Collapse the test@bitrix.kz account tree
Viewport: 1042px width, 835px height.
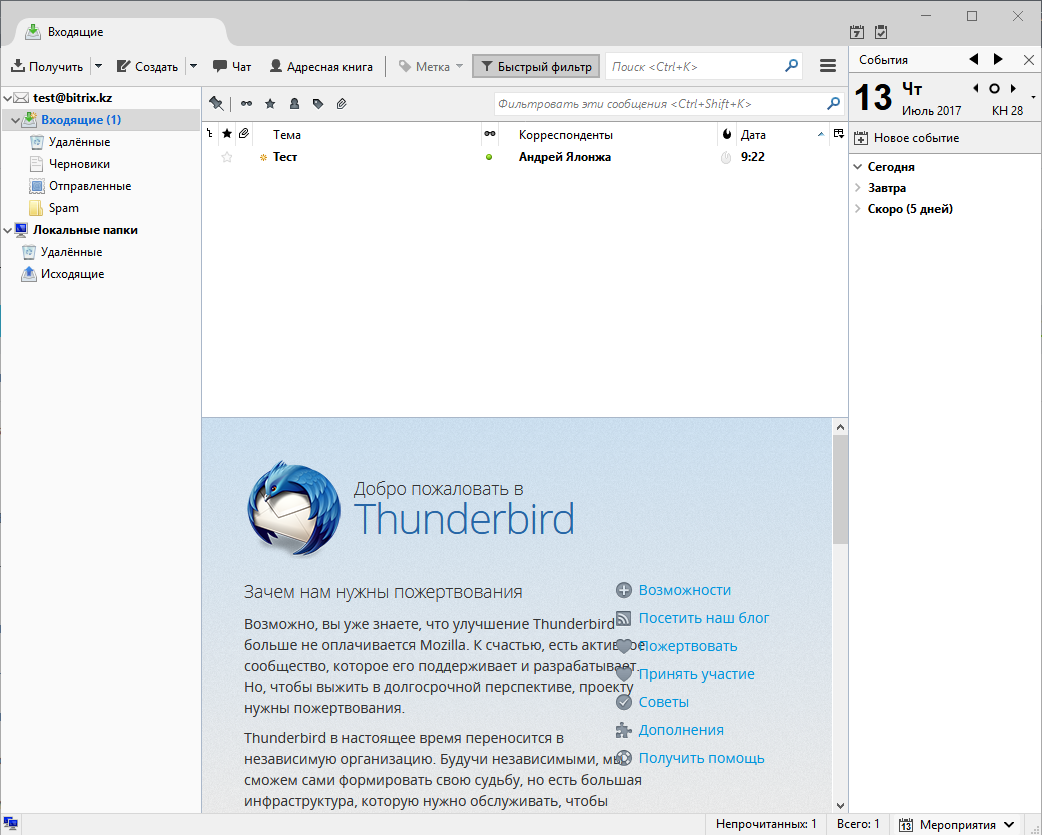(7, 98)
